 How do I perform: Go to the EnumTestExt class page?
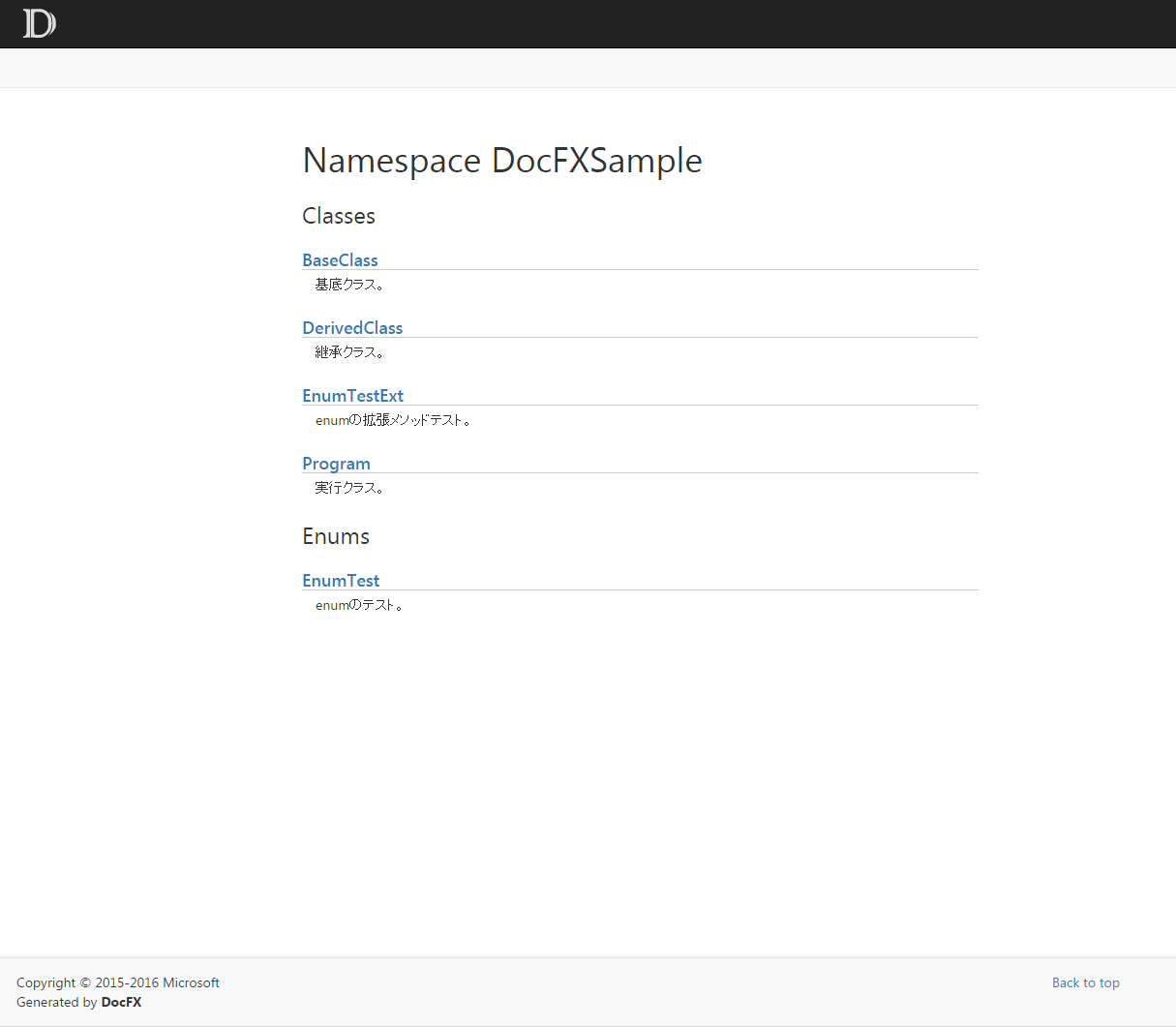tap(352, 396)
